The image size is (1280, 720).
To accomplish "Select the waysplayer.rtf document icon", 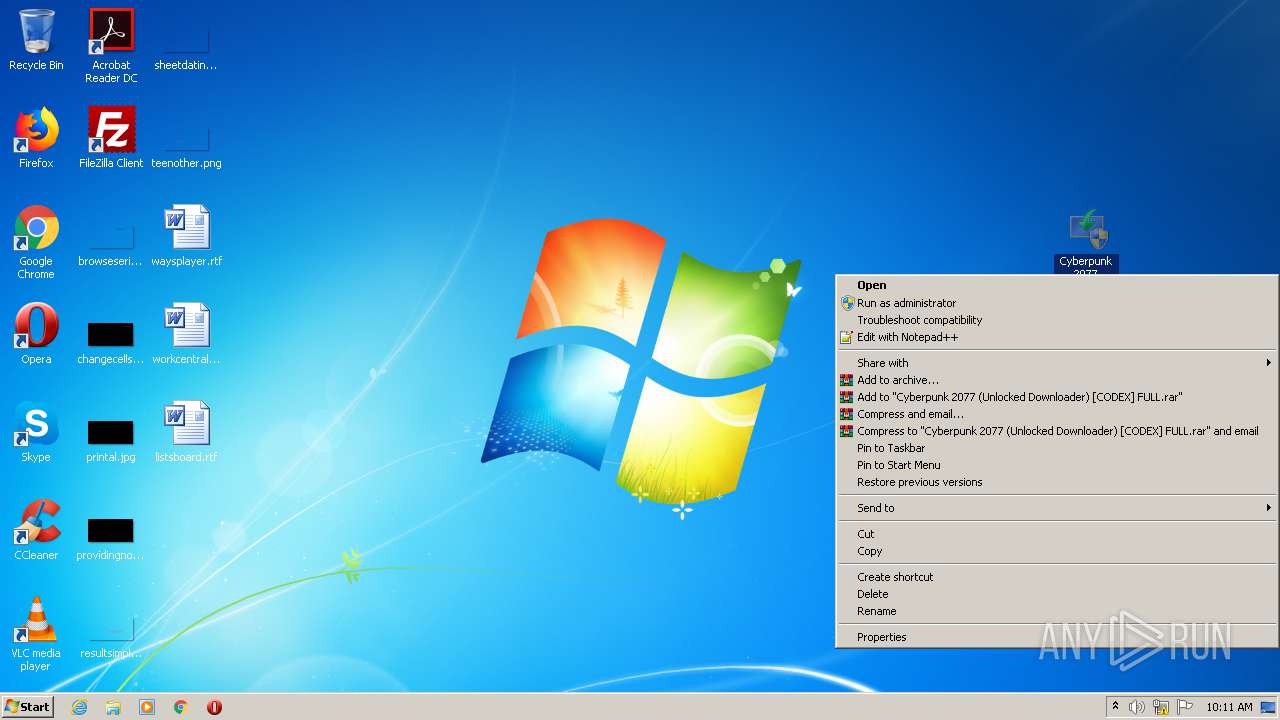I will point(187,236).
